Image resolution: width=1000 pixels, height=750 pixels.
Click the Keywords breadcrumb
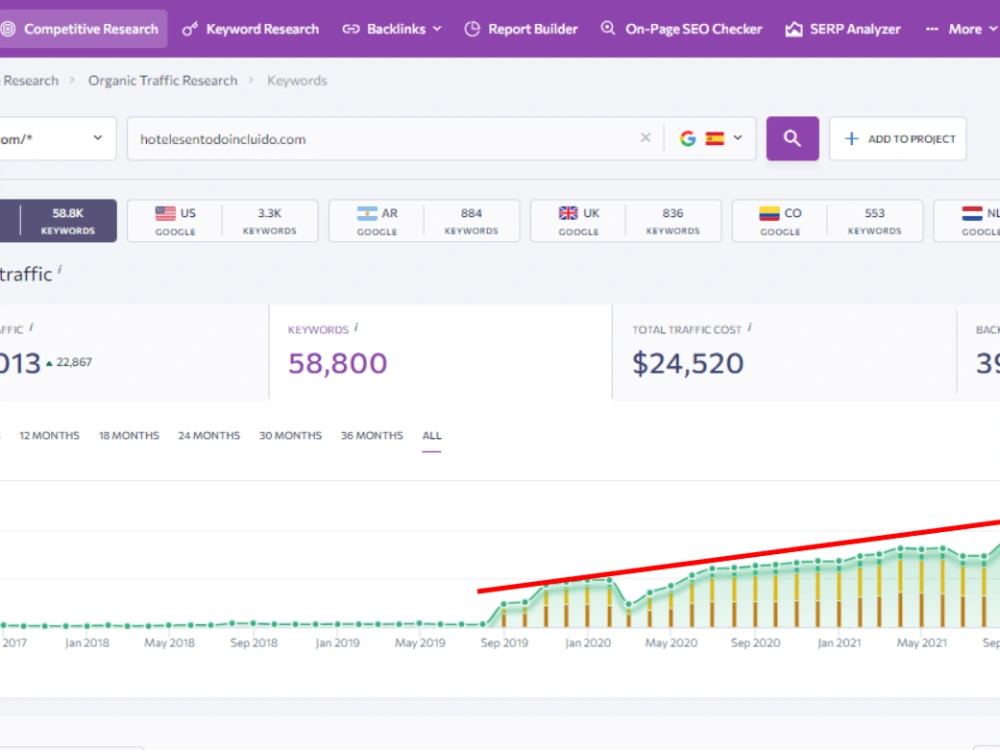[x=297, y=80]
